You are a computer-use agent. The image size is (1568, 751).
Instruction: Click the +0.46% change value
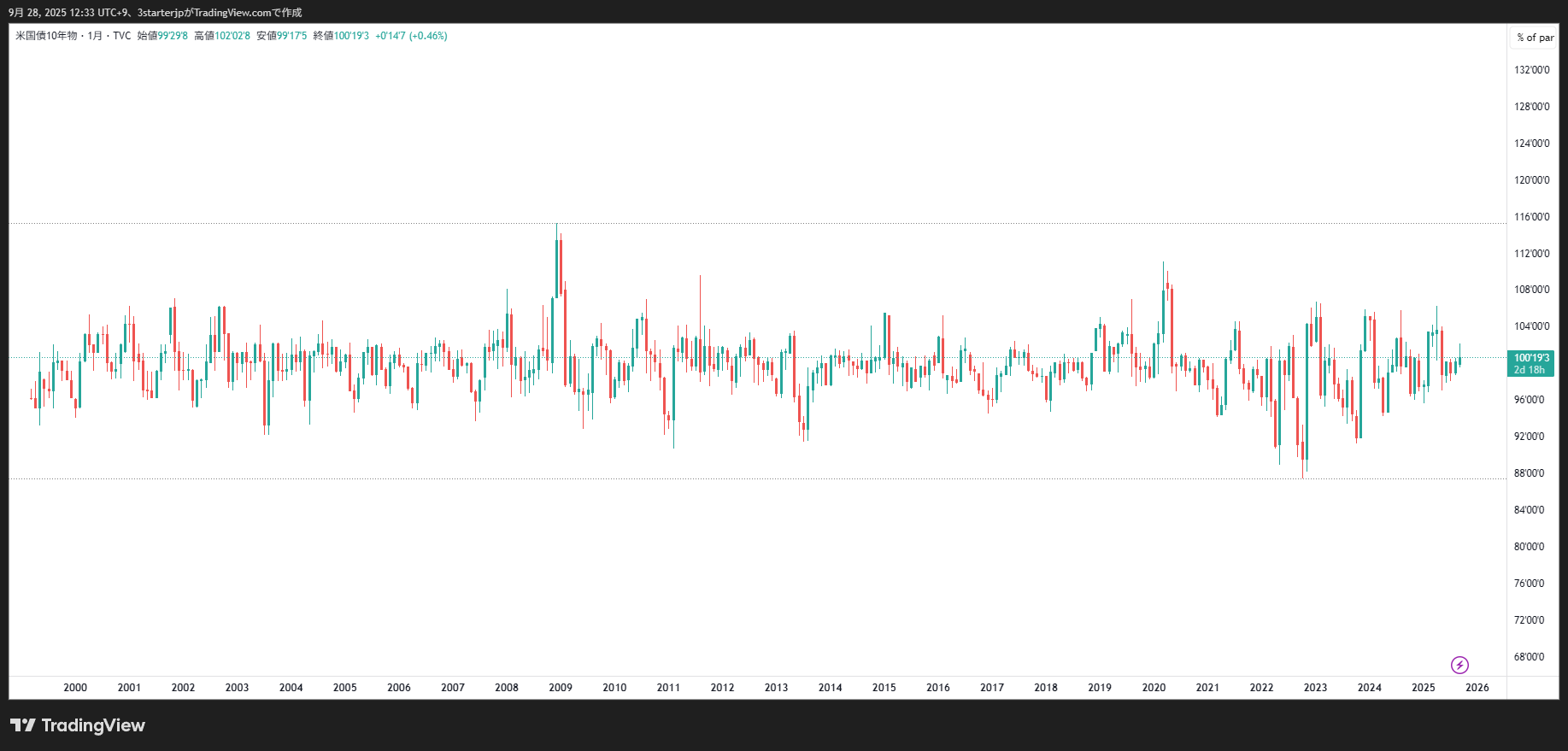point(428,36)
